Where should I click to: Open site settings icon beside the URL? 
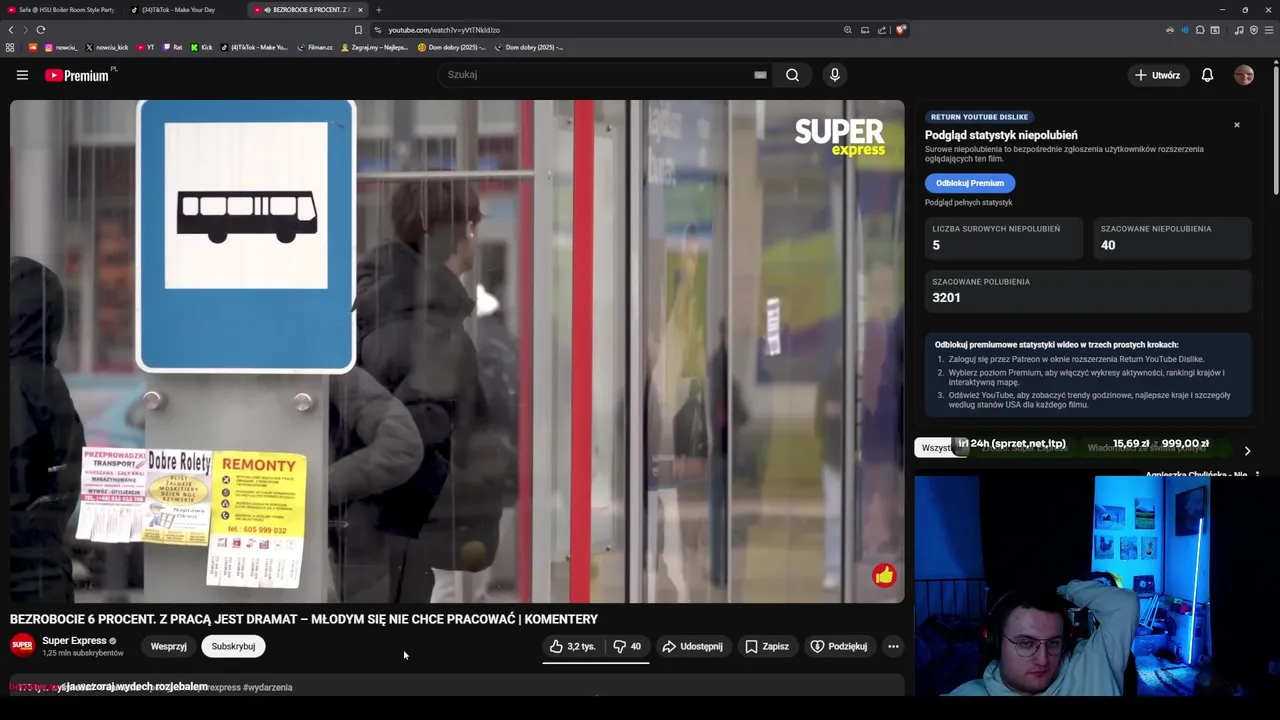(x=377, y=30)
